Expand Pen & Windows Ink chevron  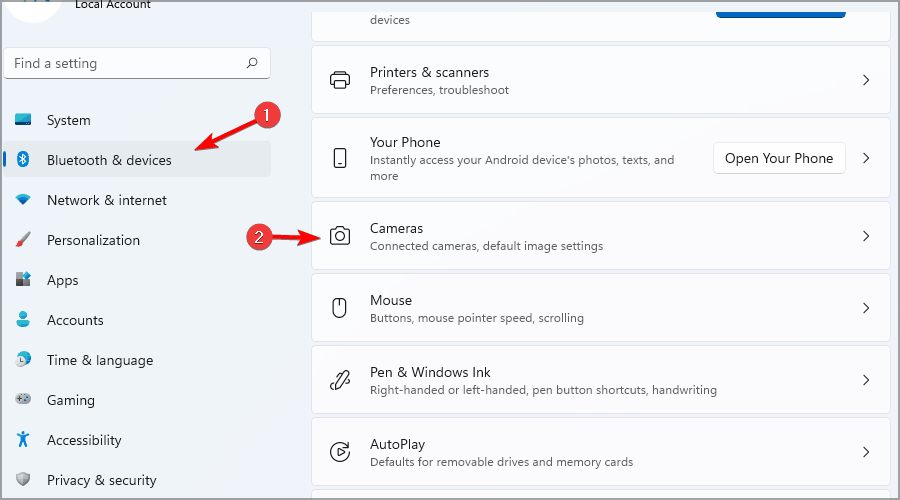tap(866, 380)
